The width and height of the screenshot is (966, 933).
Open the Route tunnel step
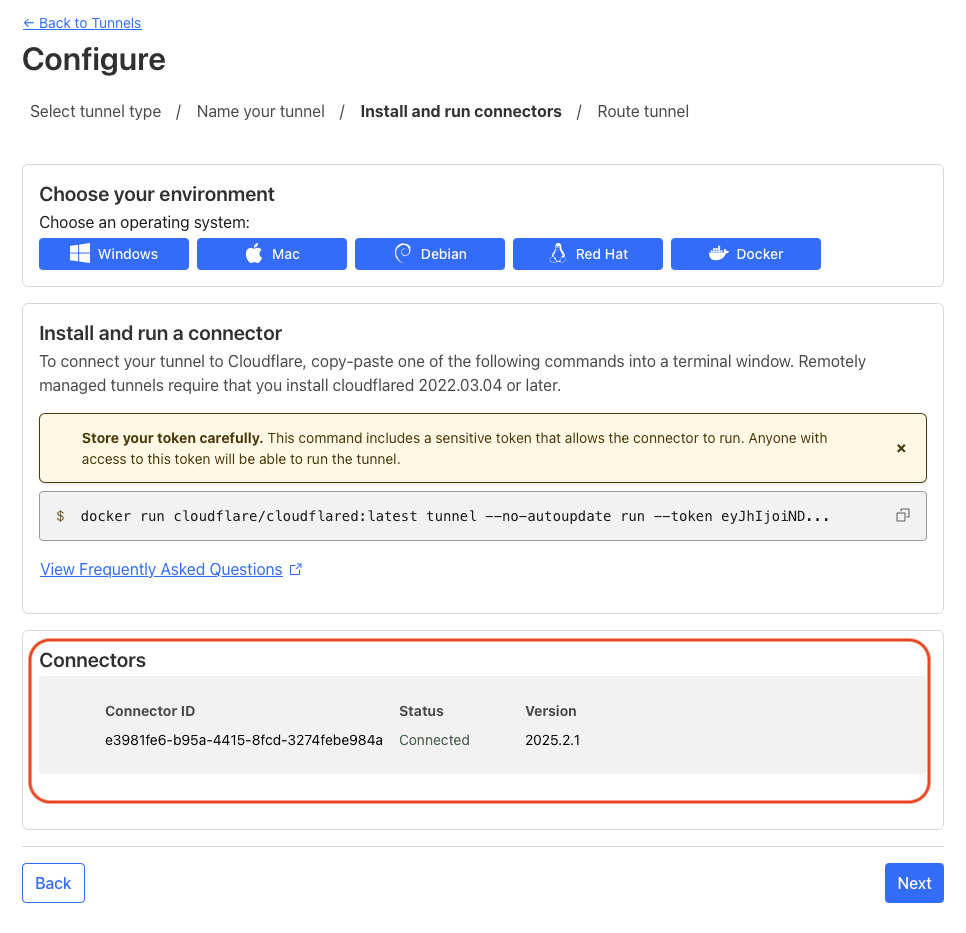pos(643,111)
